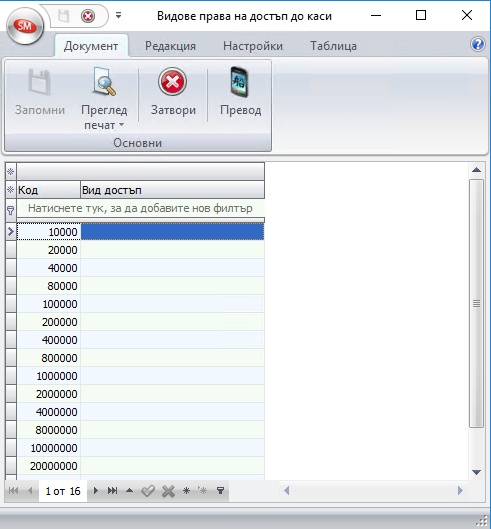This screenshot has width=491, height=529.
Task: Open the Превод phone icon
Action: (240, 82)
